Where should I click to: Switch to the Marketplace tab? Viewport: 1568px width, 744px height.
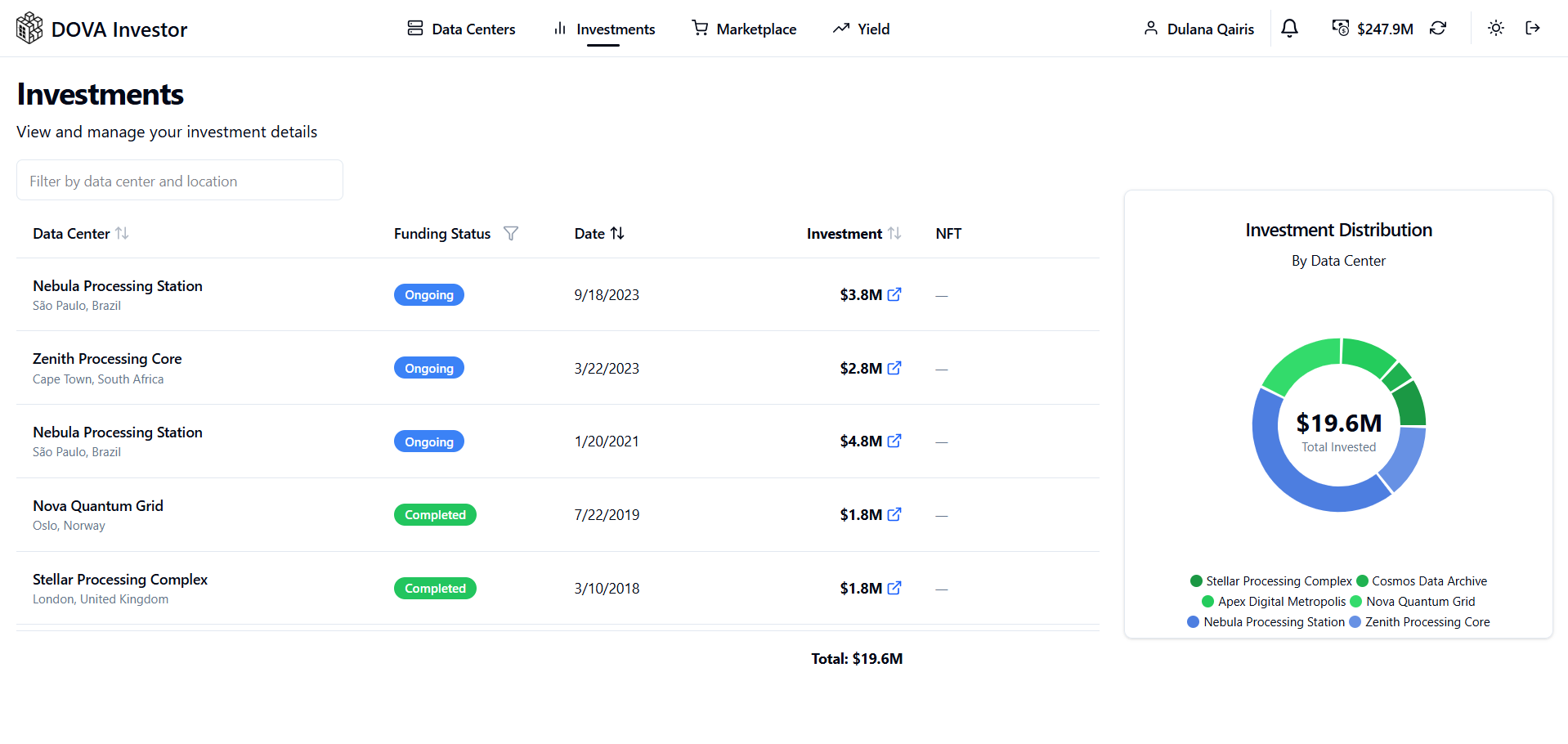click(744, 29)
